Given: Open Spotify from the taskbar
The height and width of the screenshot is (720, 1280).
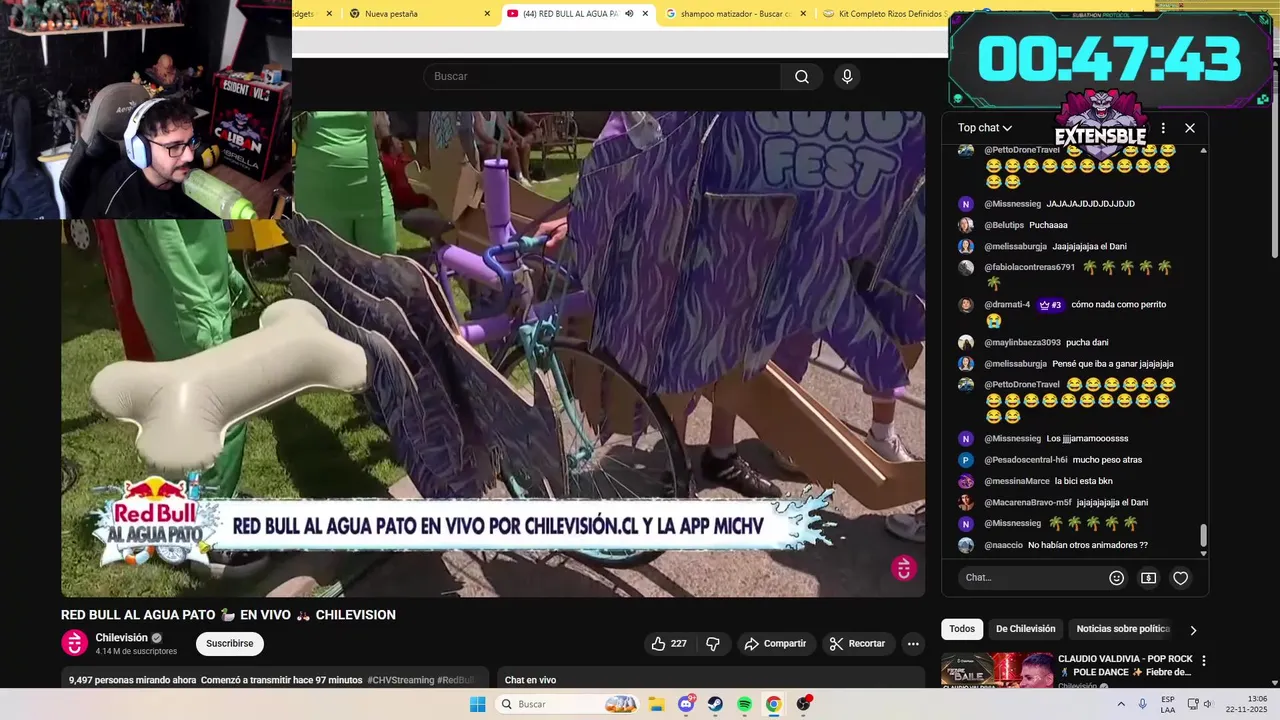Looking at the screenshot, I should coord(744,704).
